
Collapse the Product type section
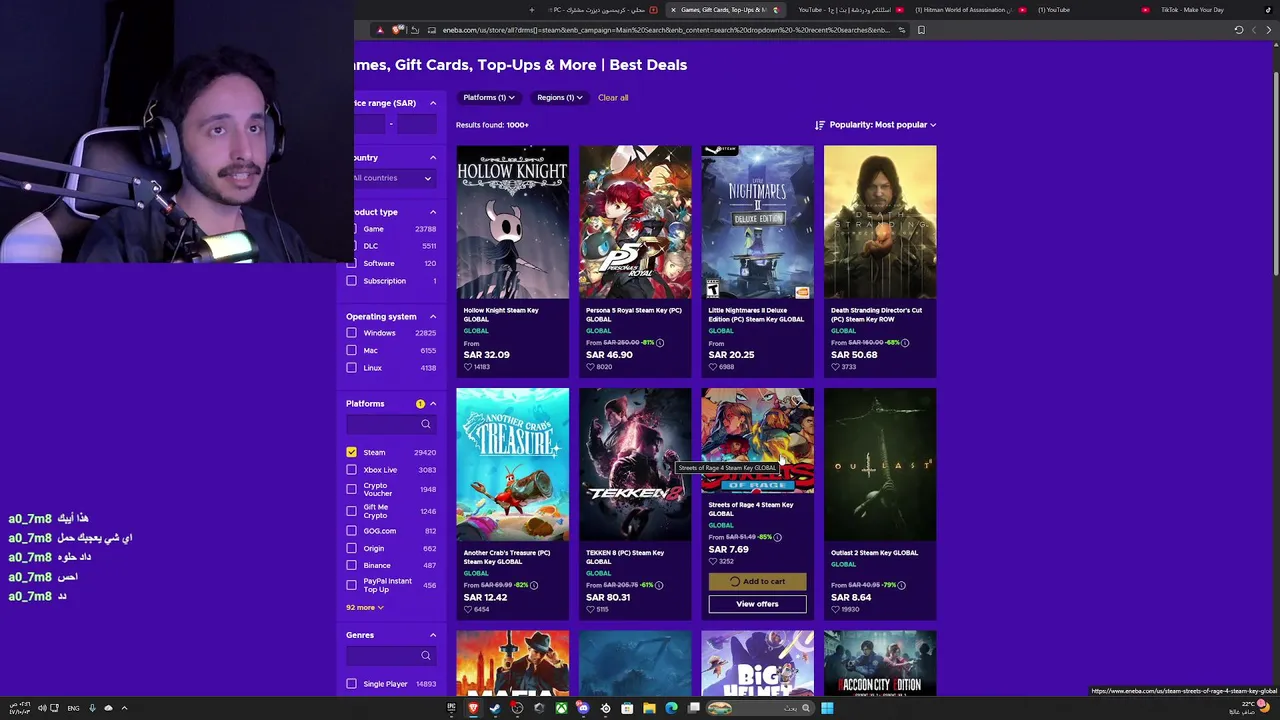[433, 212]
